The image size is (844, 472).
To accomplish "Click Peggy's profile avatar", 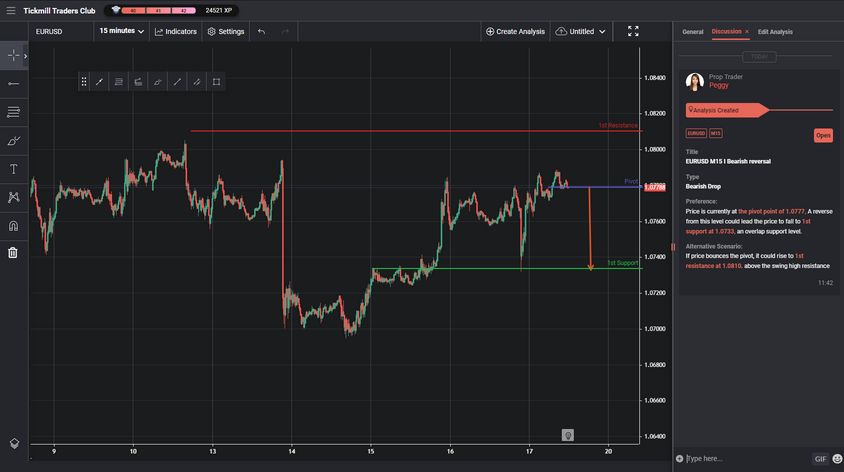I will (695, 82).
